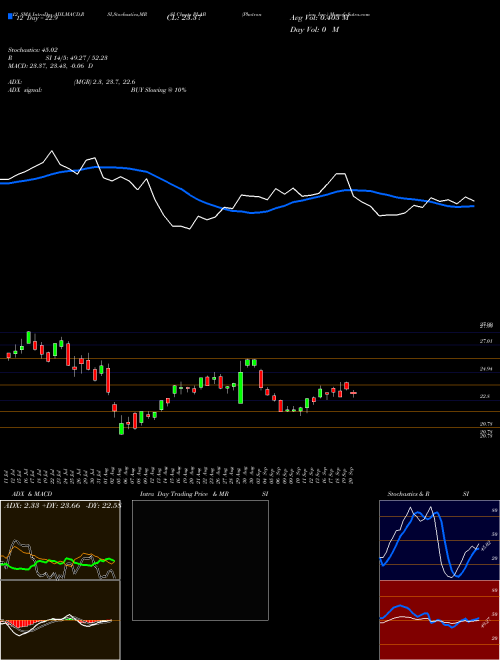
Task: Click the 'ADX signal:' label
Action: click(x=24, y=90)
